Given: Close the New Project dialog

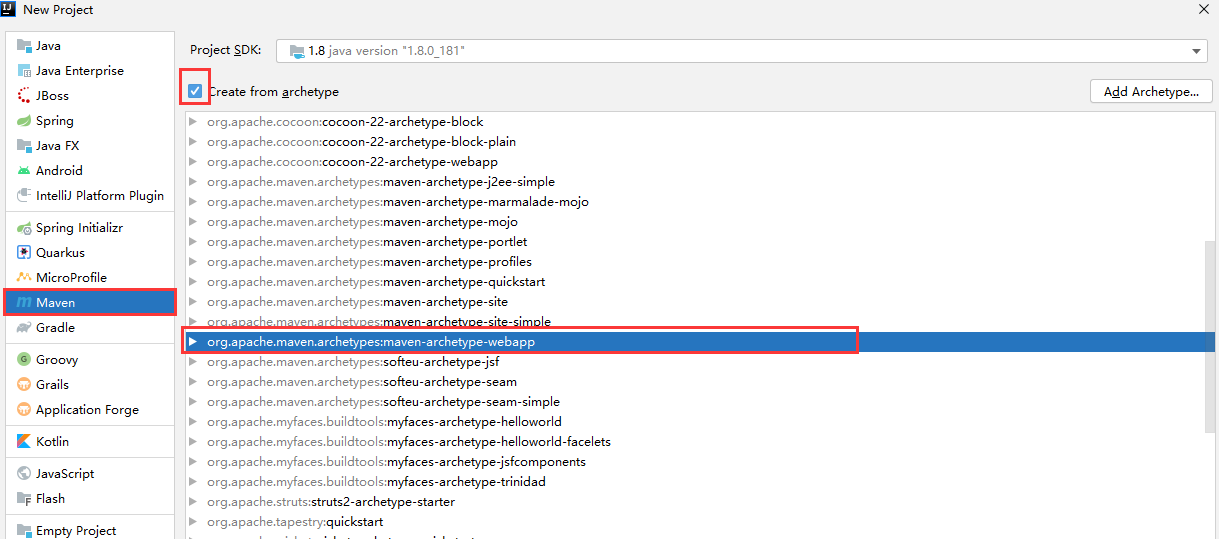Looking at the screenshot, I should click(1203, 9).
